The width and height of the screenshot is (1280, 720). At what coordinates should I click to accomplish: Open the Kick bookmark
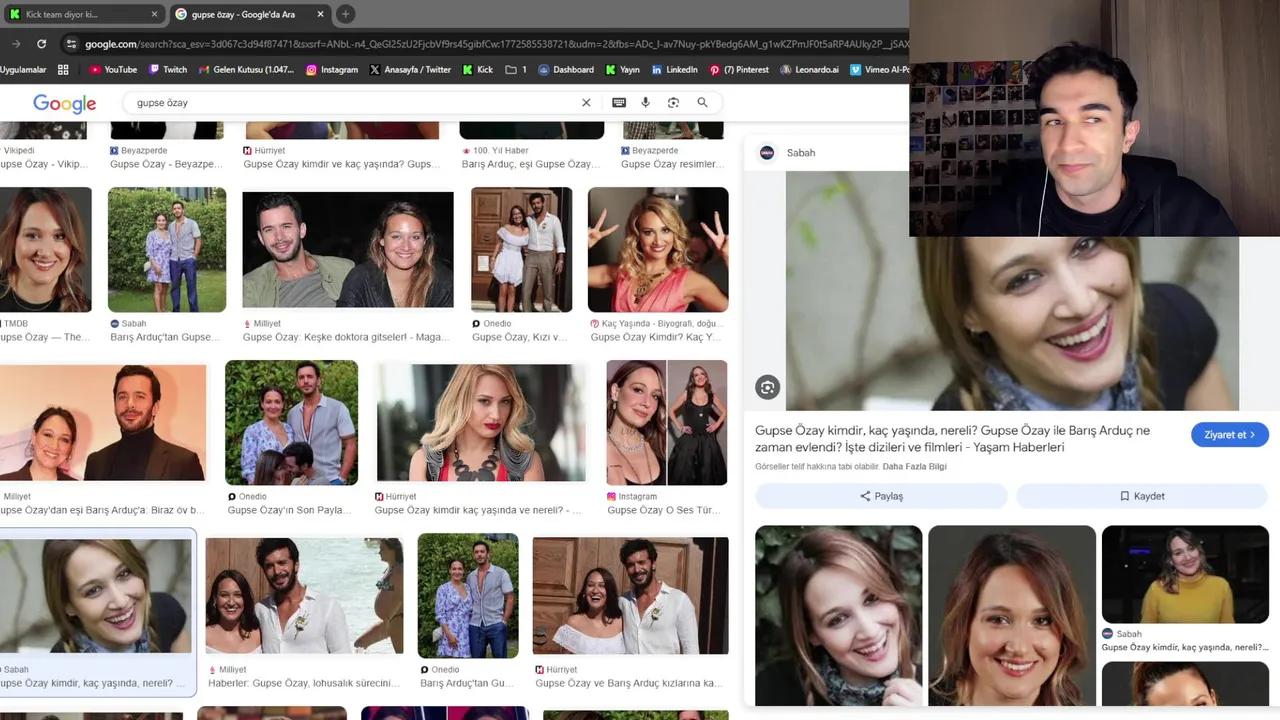tap(478, 70)
